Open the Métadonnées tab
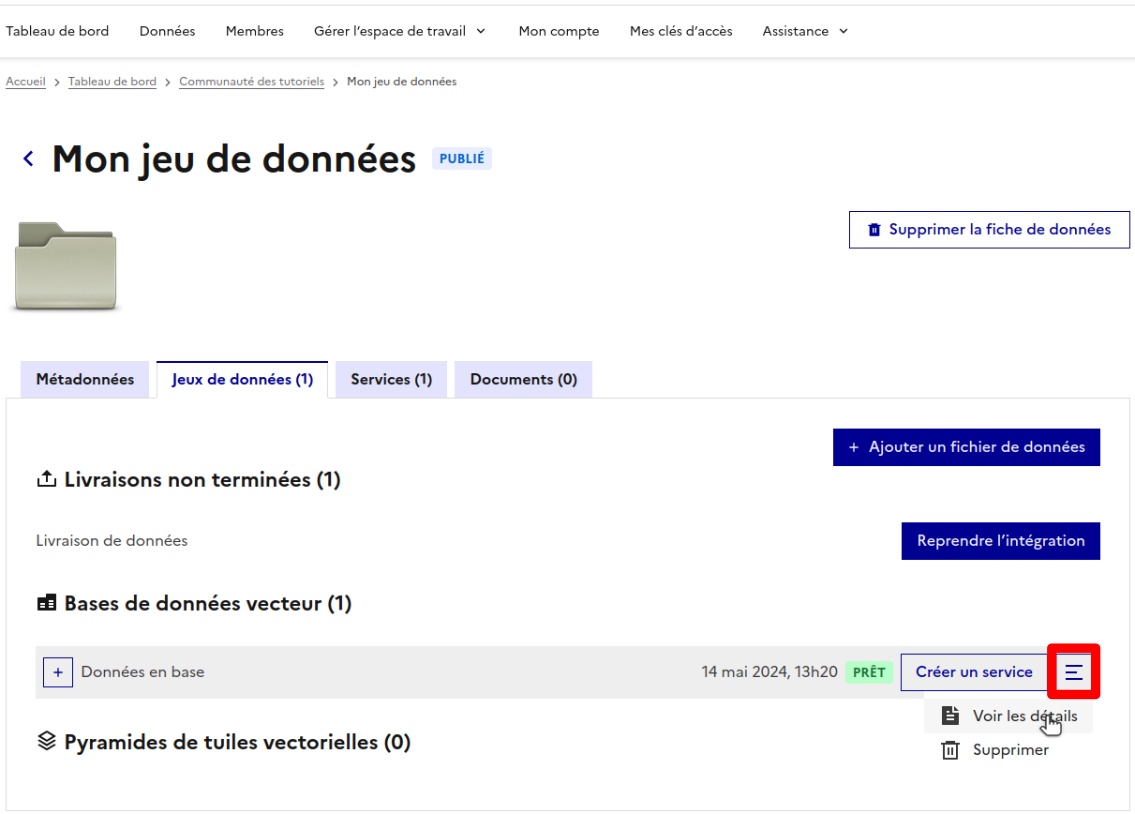1135x814 pixels. 84,379
